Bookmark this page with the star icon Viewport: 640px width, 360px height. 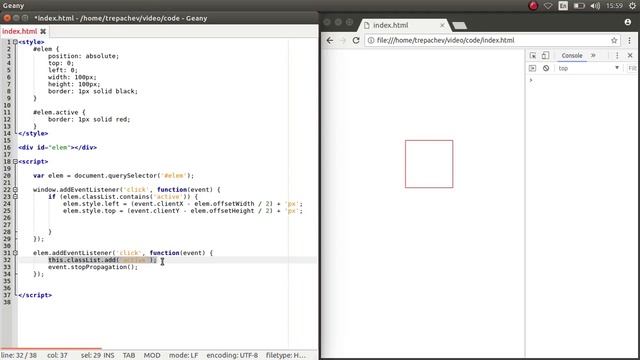(614, 40)
